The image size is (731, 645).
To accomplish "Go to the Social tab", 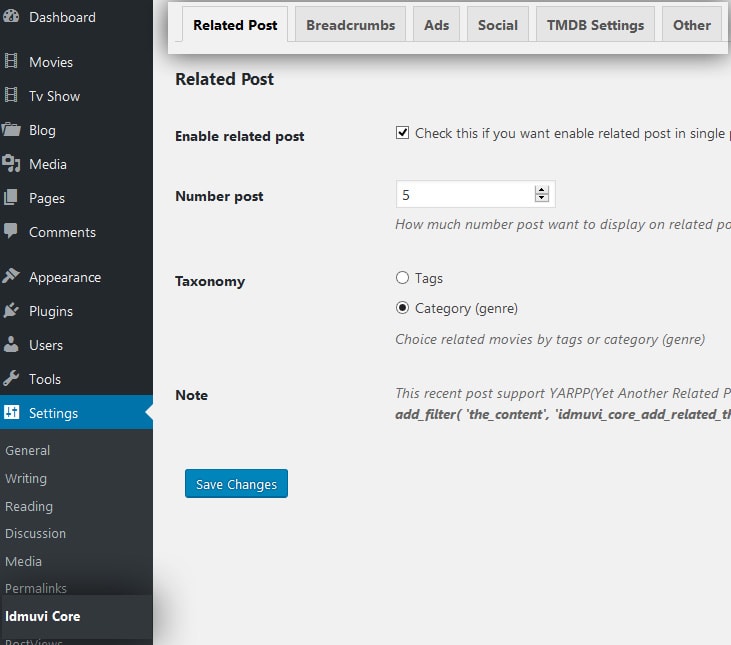I will (x=497, y=25).
